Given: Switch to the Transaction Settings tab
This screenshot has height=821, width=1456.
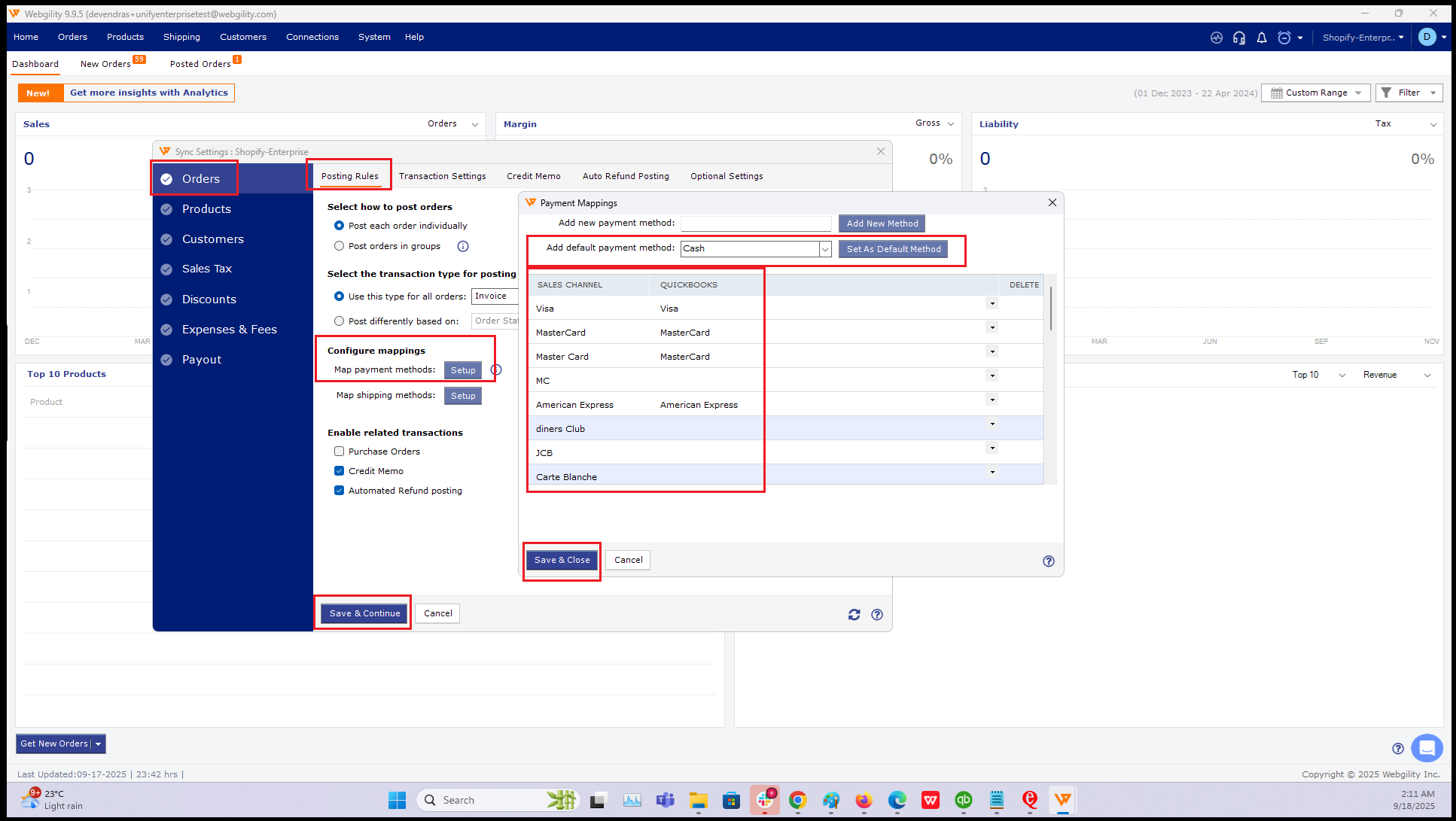Looking at the screenshot, I should 443,176.
